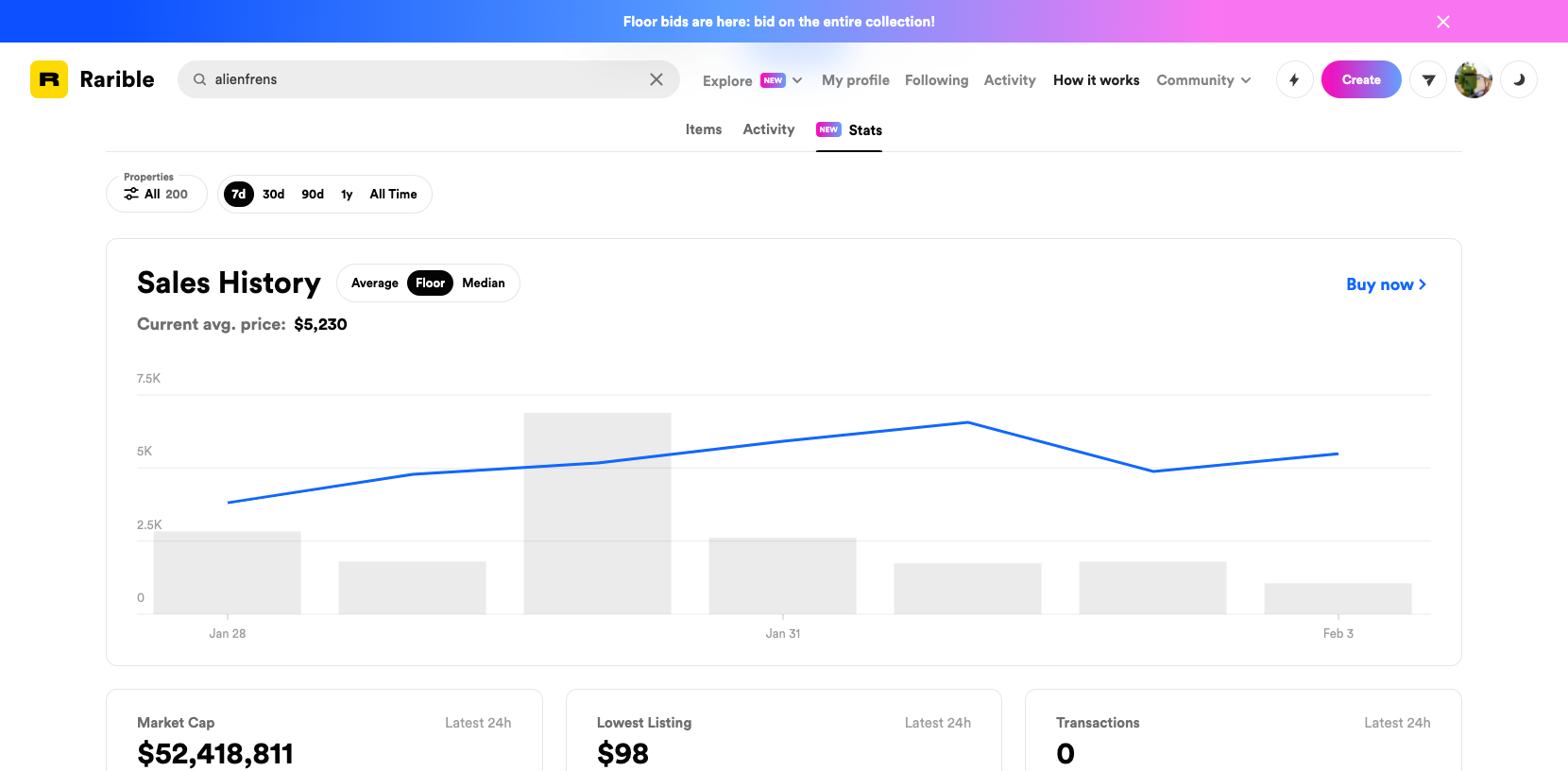Open the user profile avatar
This screenshot has height=771, width=1568.
pos(1474,79)
